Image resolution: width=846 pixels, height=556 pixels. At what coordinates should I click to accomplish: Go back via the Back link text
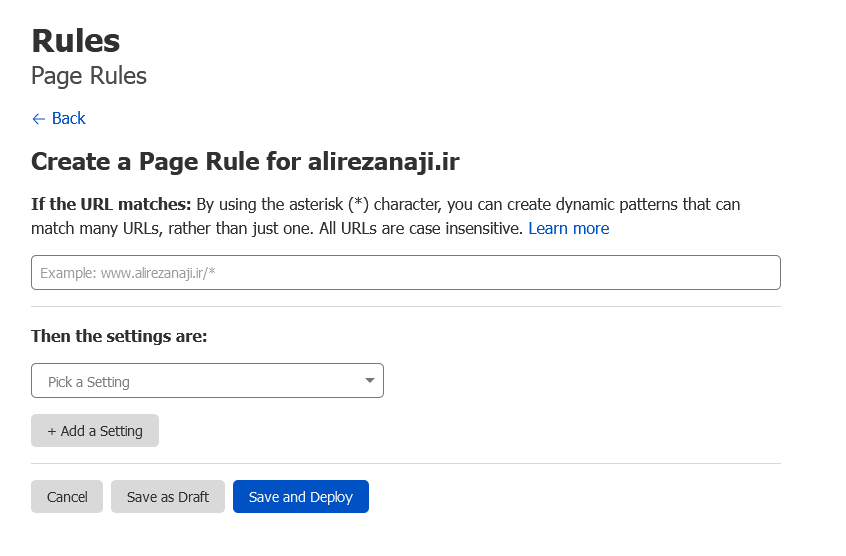tap(69, 118)
